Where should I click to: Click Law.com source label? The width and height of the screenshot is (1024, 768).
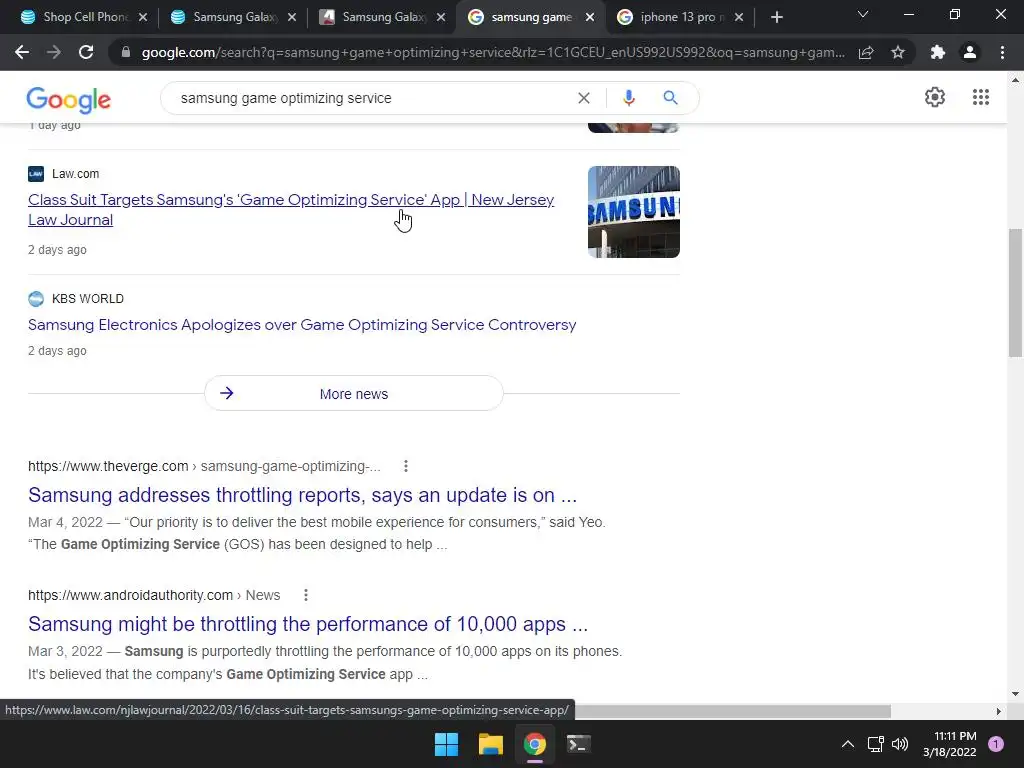[76, 174]
